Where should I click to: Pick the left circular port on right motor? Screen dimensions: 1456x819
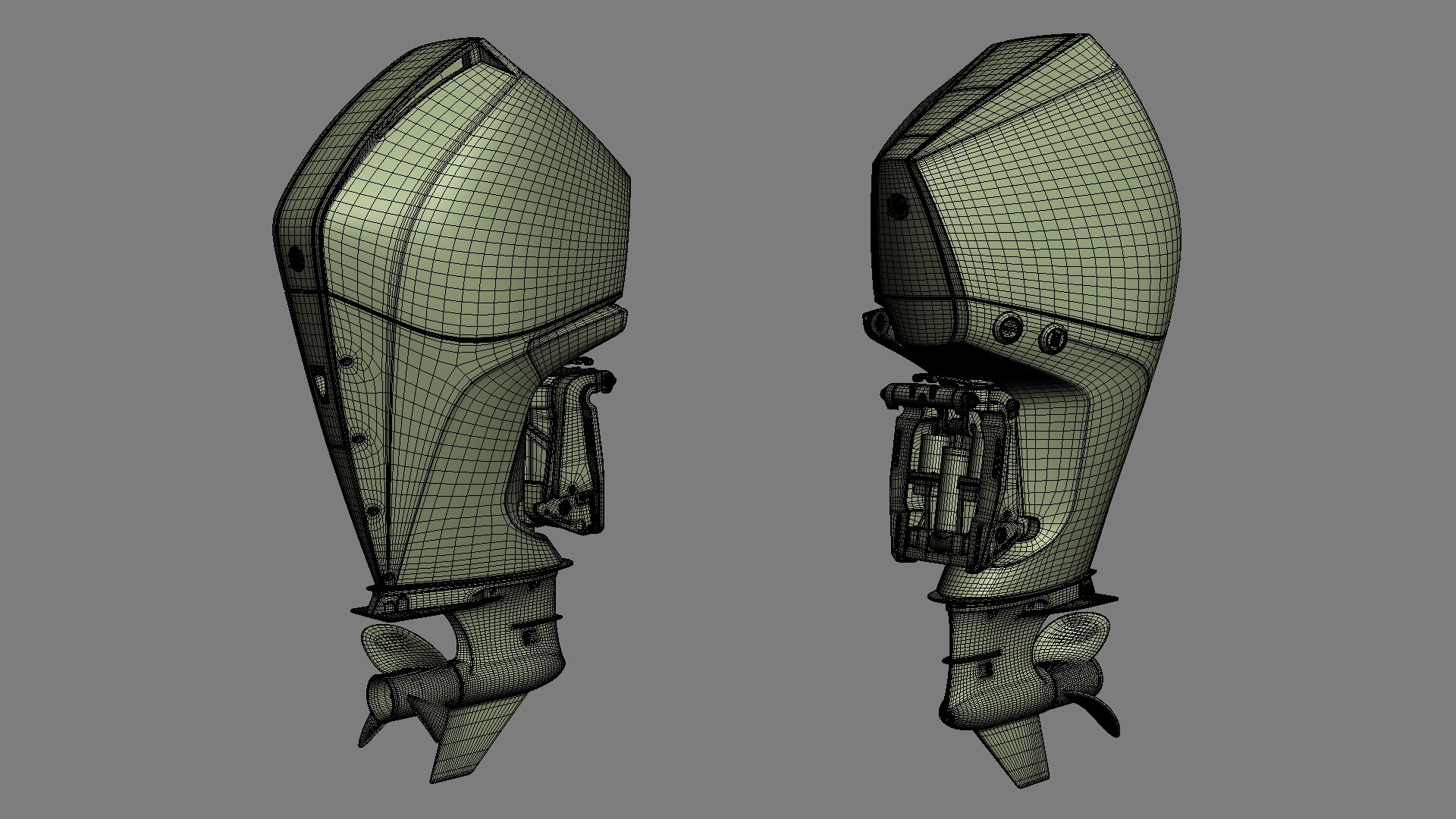coord(1008,328)
